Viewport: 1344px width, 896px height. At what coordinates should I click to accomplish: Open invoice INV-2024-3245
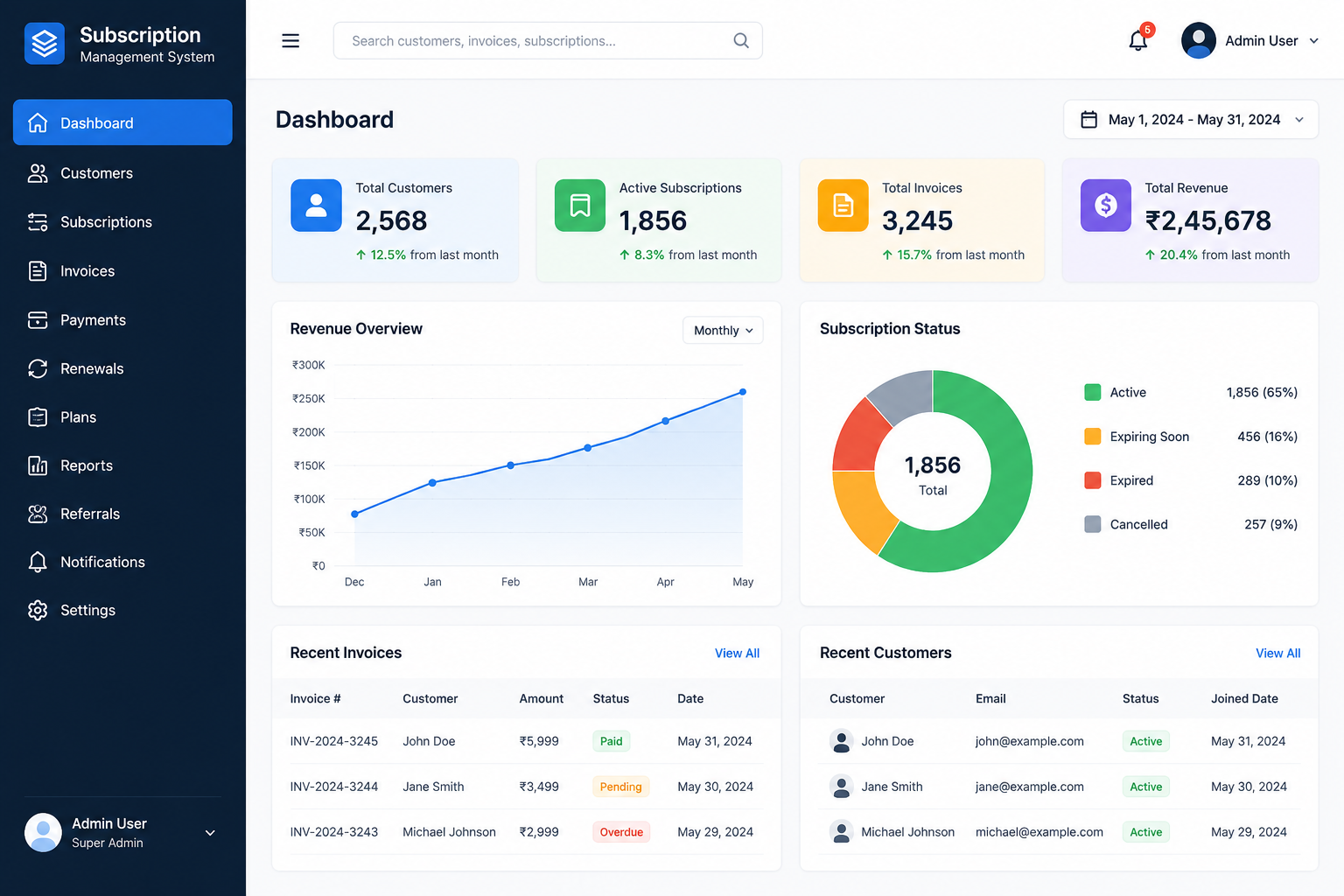(x=334, y=741)
